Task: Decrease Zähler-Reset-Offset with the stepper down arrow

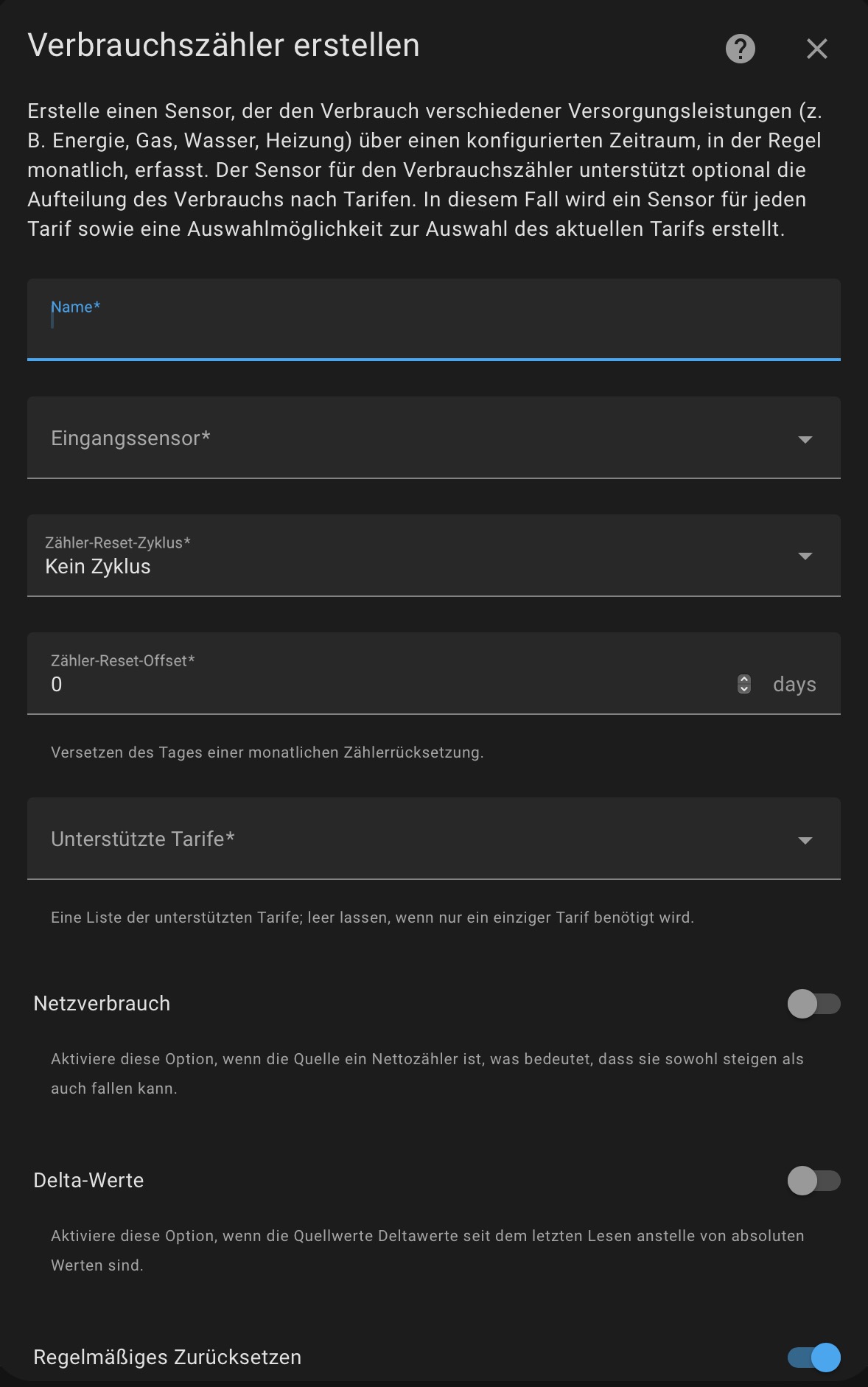Action: tap(744, 689)
